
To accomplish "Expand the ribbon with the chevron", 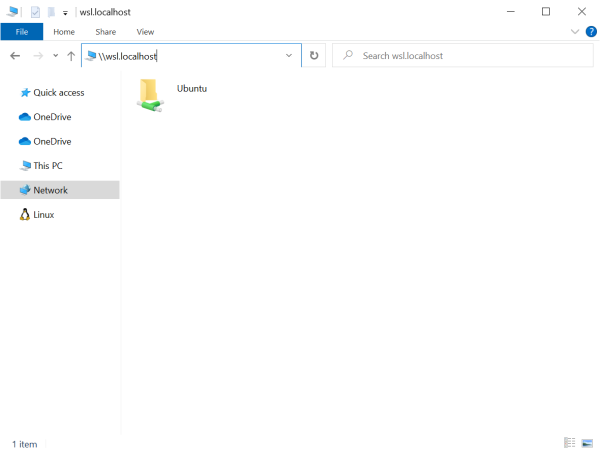I will pos(575,31).
